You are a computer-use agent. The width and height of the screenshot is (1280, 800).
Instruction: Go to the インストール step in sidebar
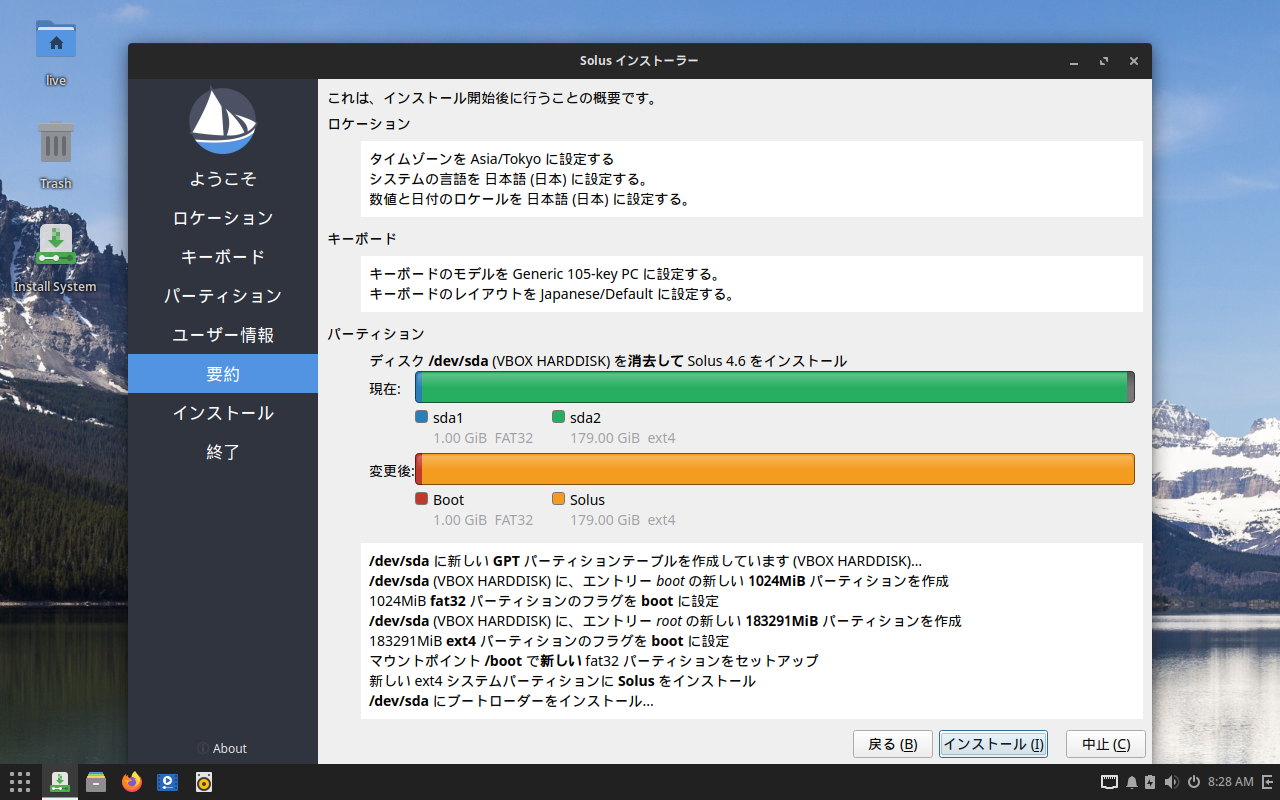(x=223, y=413)
